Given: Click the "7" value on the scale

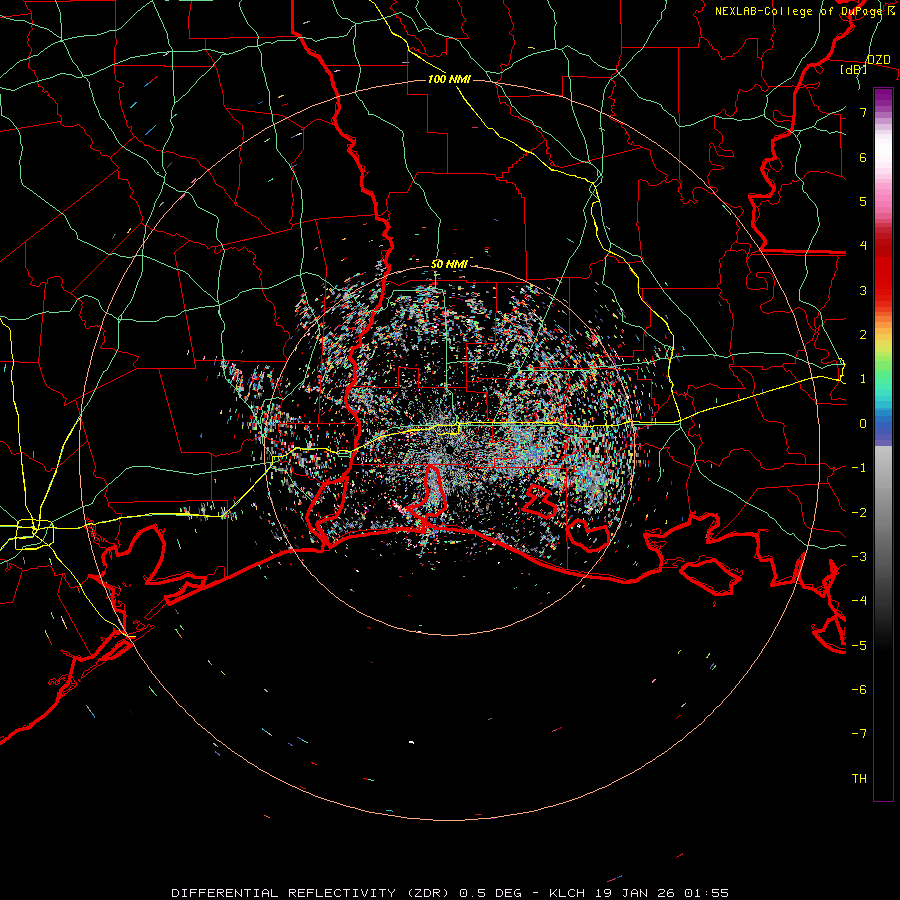Looking at the screenshot, I should pyautogui.click(x=863, y=112).
